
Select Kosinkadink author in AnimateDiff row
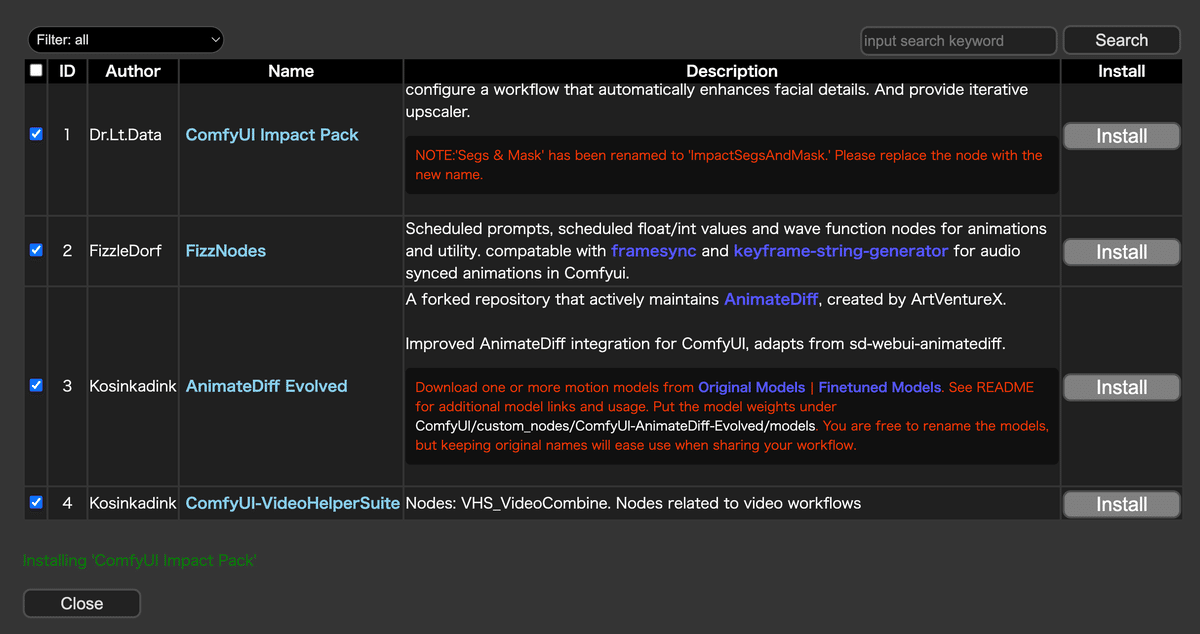(x=133, y=386)
